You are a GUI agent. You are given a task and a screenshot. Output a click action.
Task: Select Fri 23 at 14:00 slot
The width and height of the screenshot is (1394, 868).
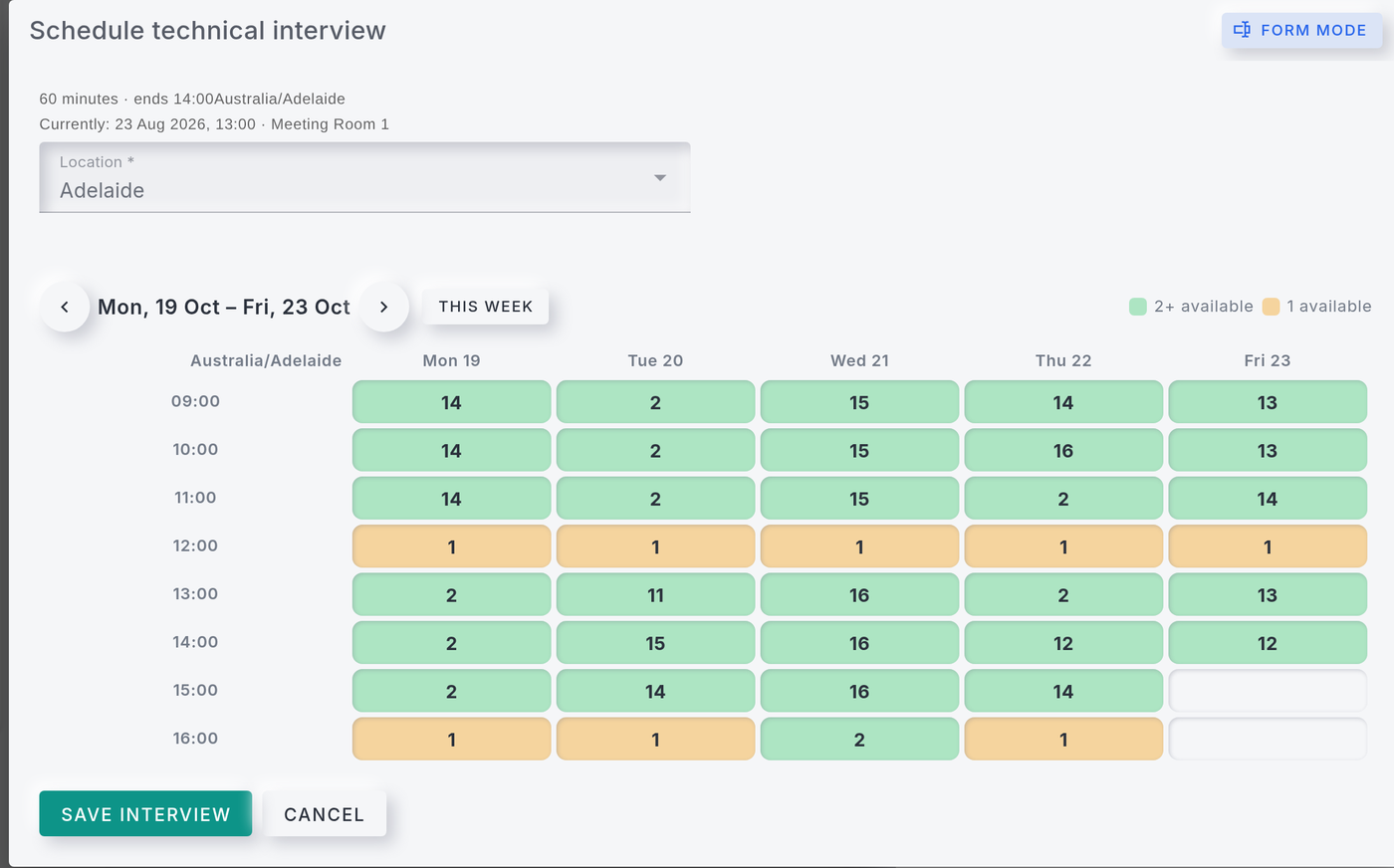click(x=1268, y=643)
